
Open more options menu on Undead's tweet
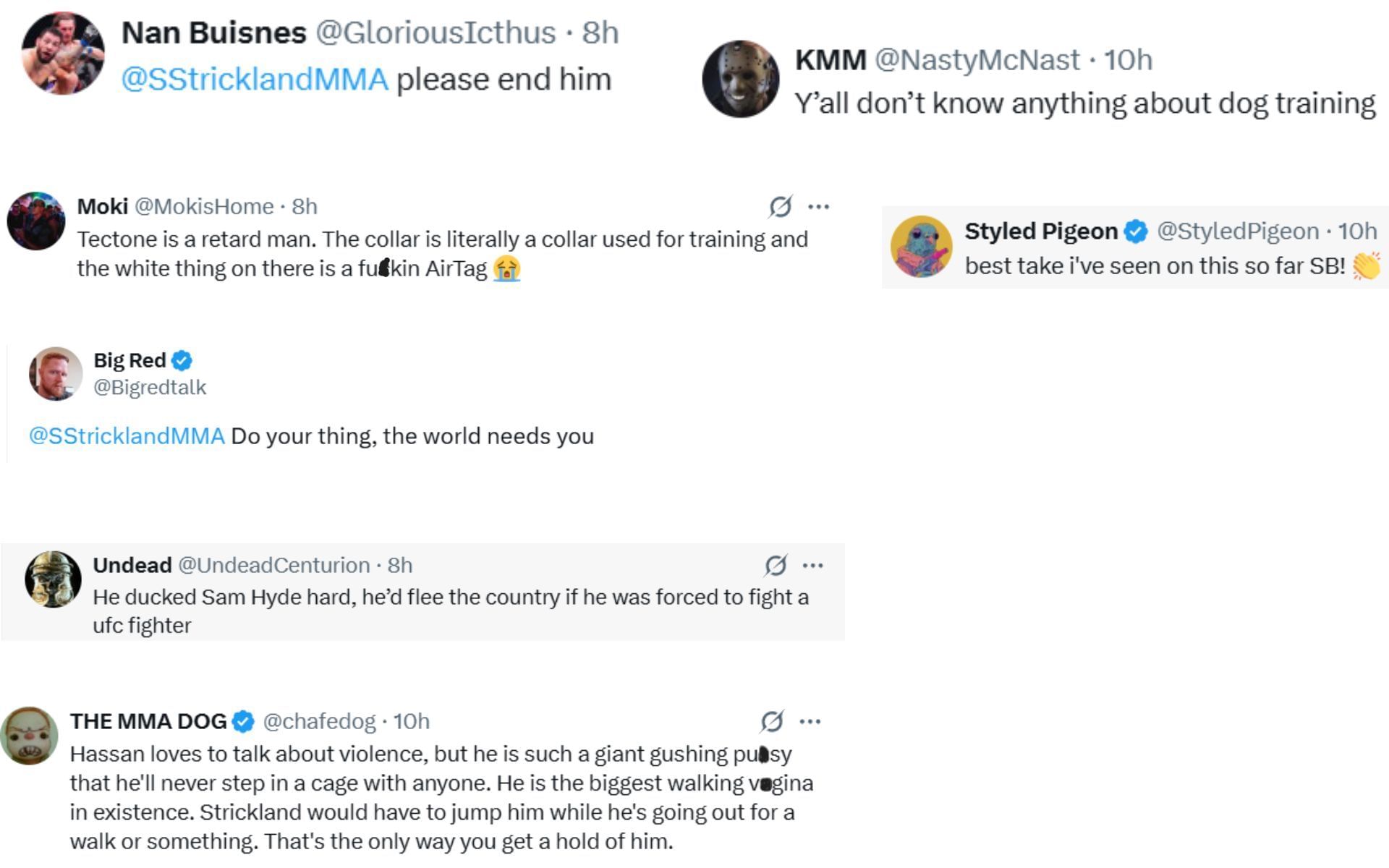click(x=813, y=565)
